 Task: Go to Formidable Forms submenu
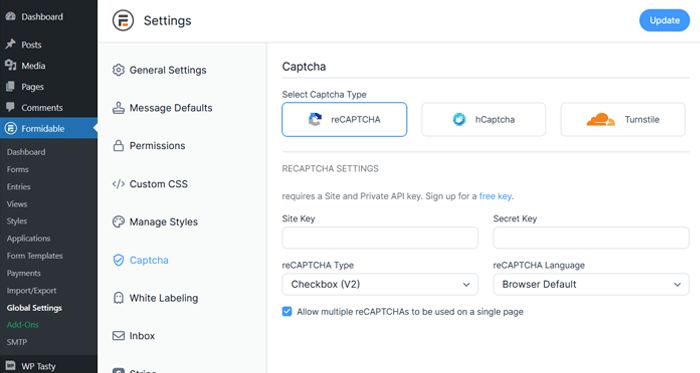(x=18, y=169)
